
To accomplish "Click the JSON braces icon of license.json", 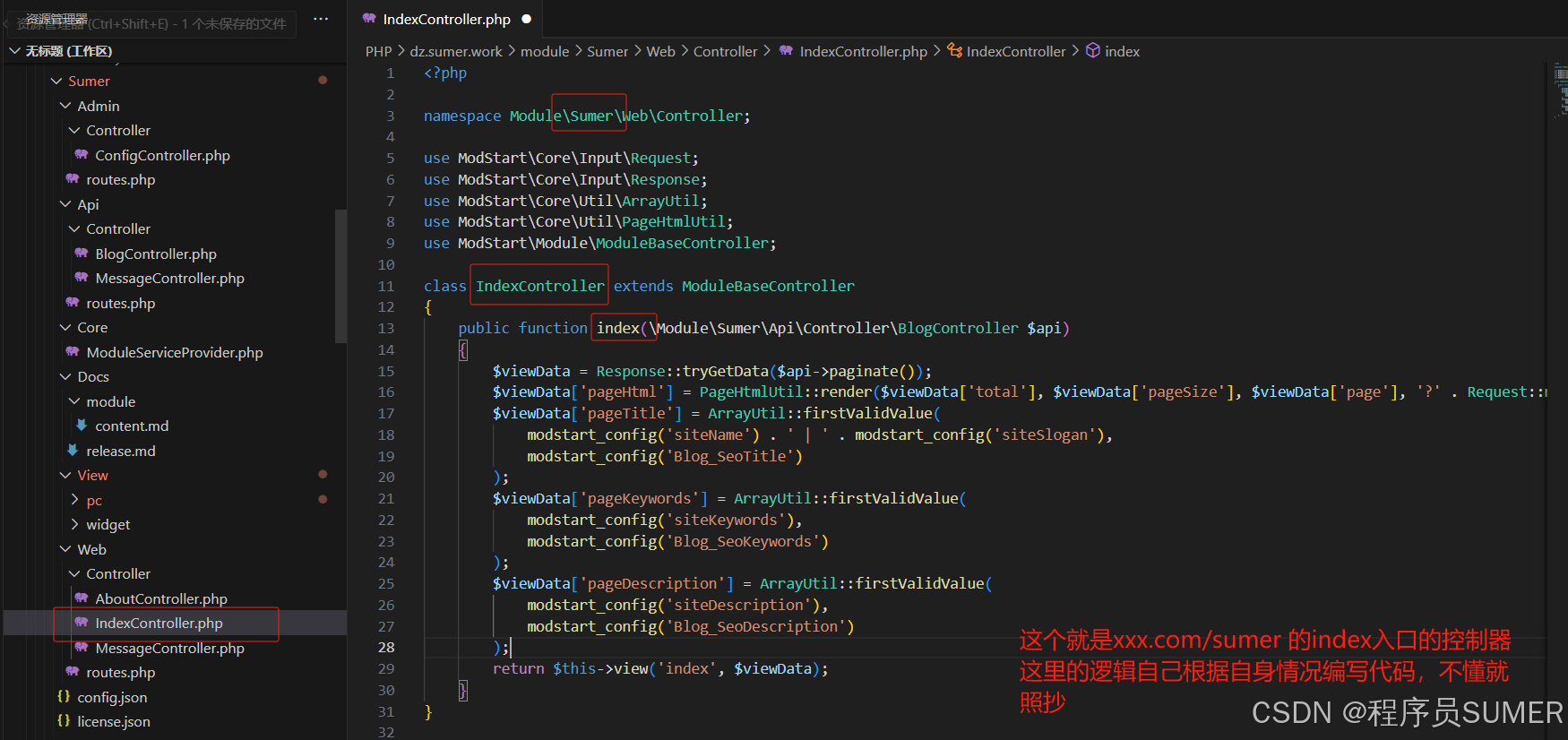I will tap(64, 720).
